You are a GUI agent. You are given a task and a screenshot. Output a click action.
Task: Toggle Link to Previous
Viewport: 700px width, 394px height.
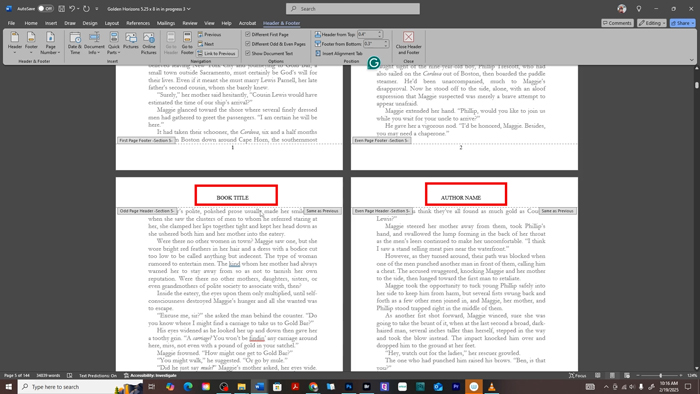pos(217,53)
